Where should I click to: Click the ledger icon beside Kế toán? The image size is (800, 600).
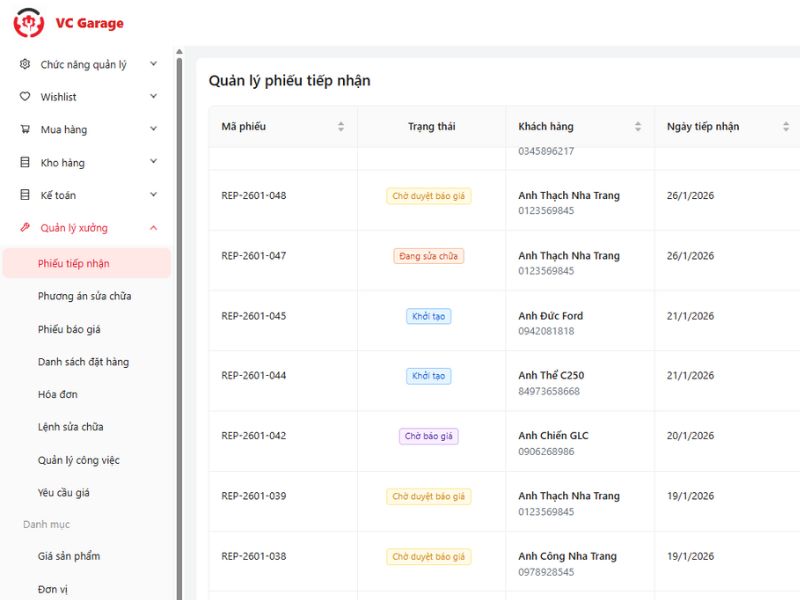click(25, 195)
